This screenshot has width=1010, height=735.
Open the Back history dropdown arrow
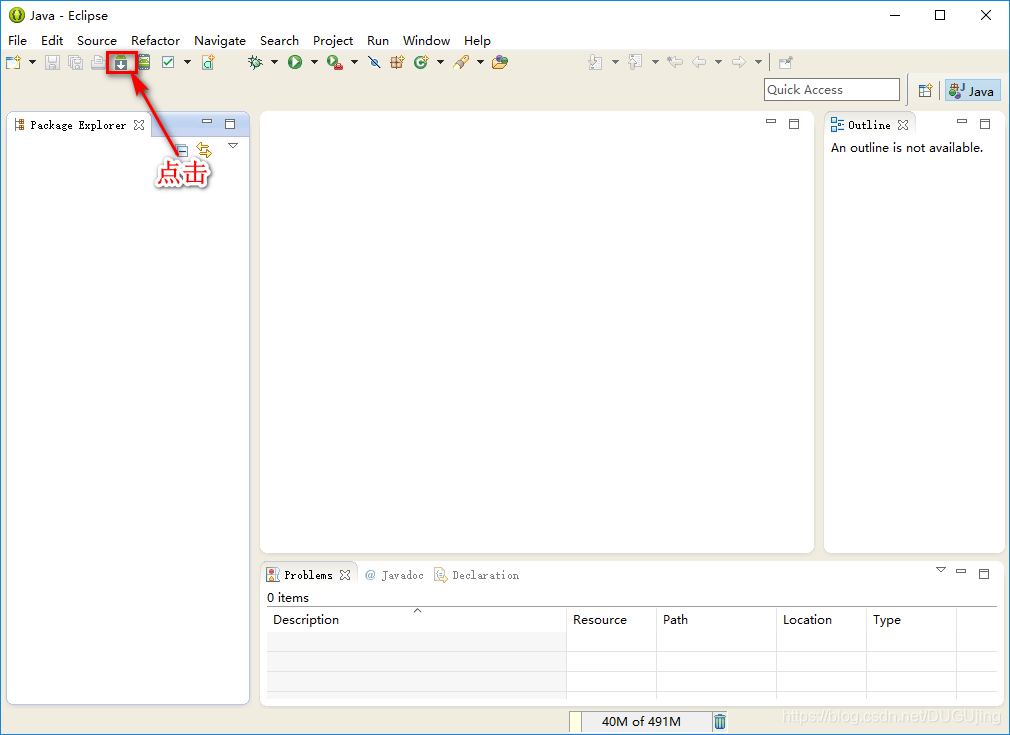coord(718,62)
